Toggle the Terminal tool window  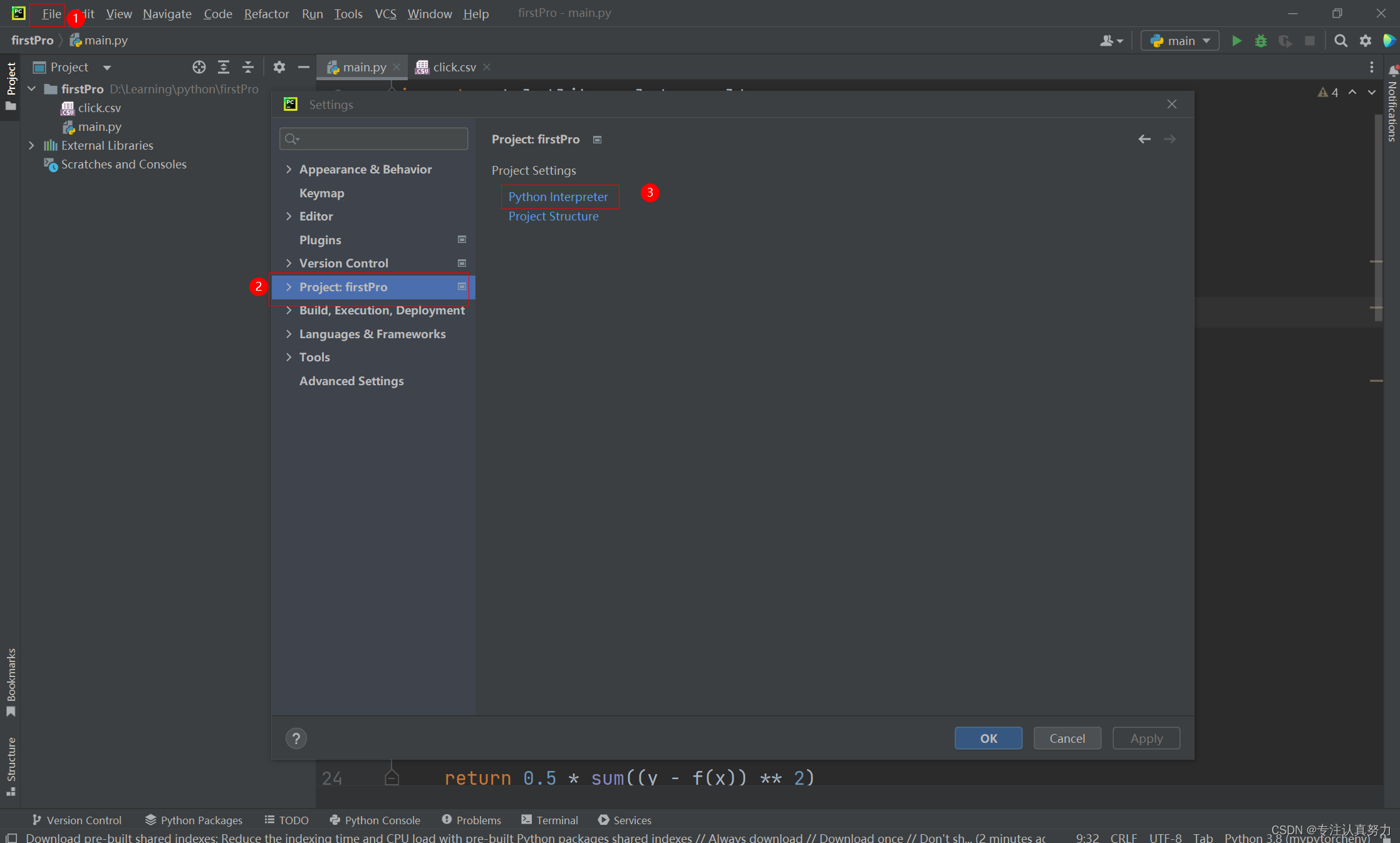(x=549, y=820)
